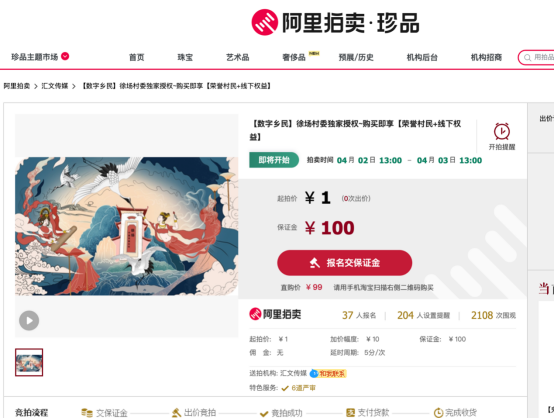
Task: Click the 出价竞拍 gavel icon in the bidding flow
Action: [176, 413]
